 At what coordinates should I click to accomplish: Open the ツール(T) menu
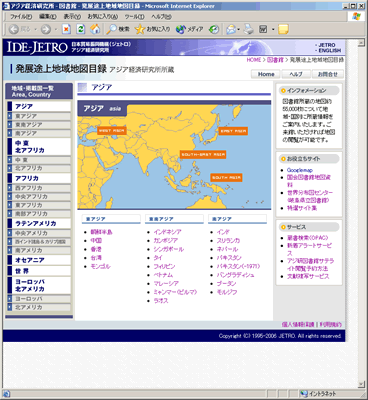[134, 16]
